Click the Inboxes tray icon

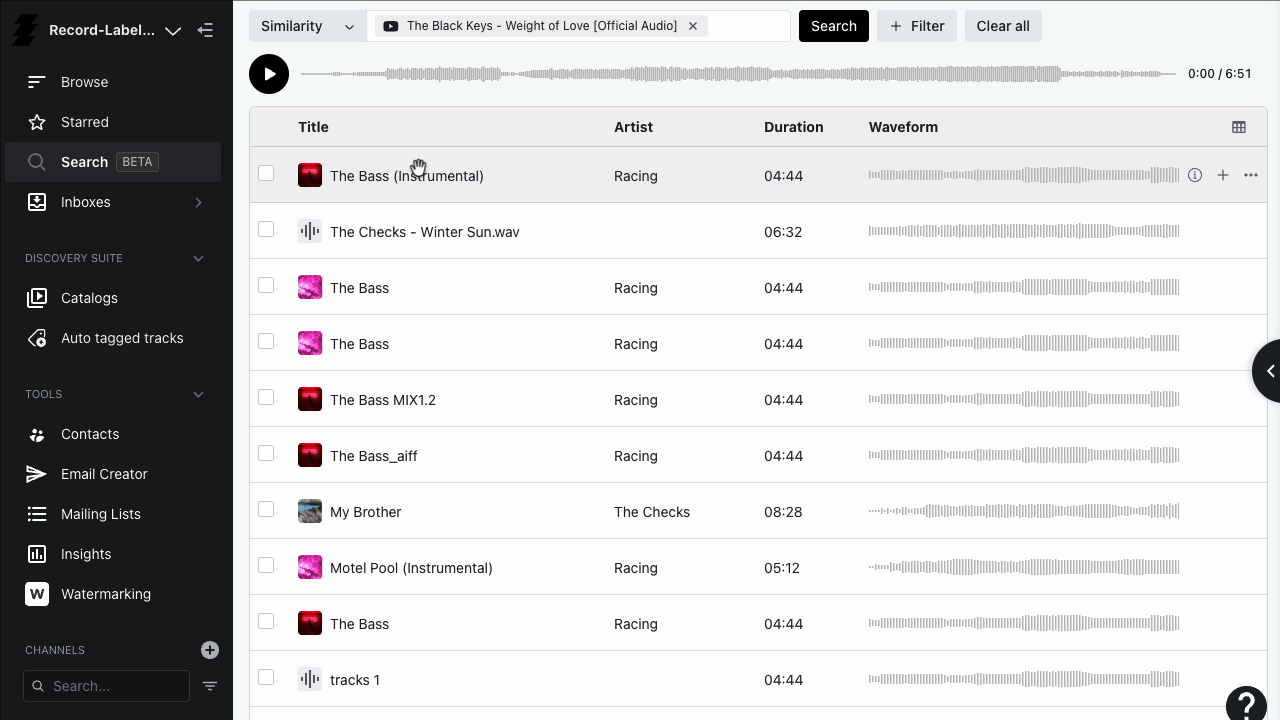(37, 202)
